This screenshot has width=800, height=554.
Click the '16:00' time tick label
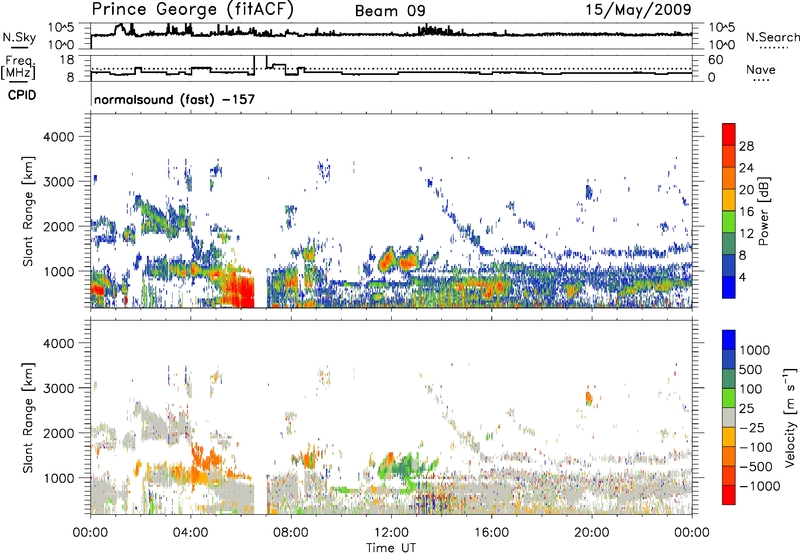click(x=491, y=533)
